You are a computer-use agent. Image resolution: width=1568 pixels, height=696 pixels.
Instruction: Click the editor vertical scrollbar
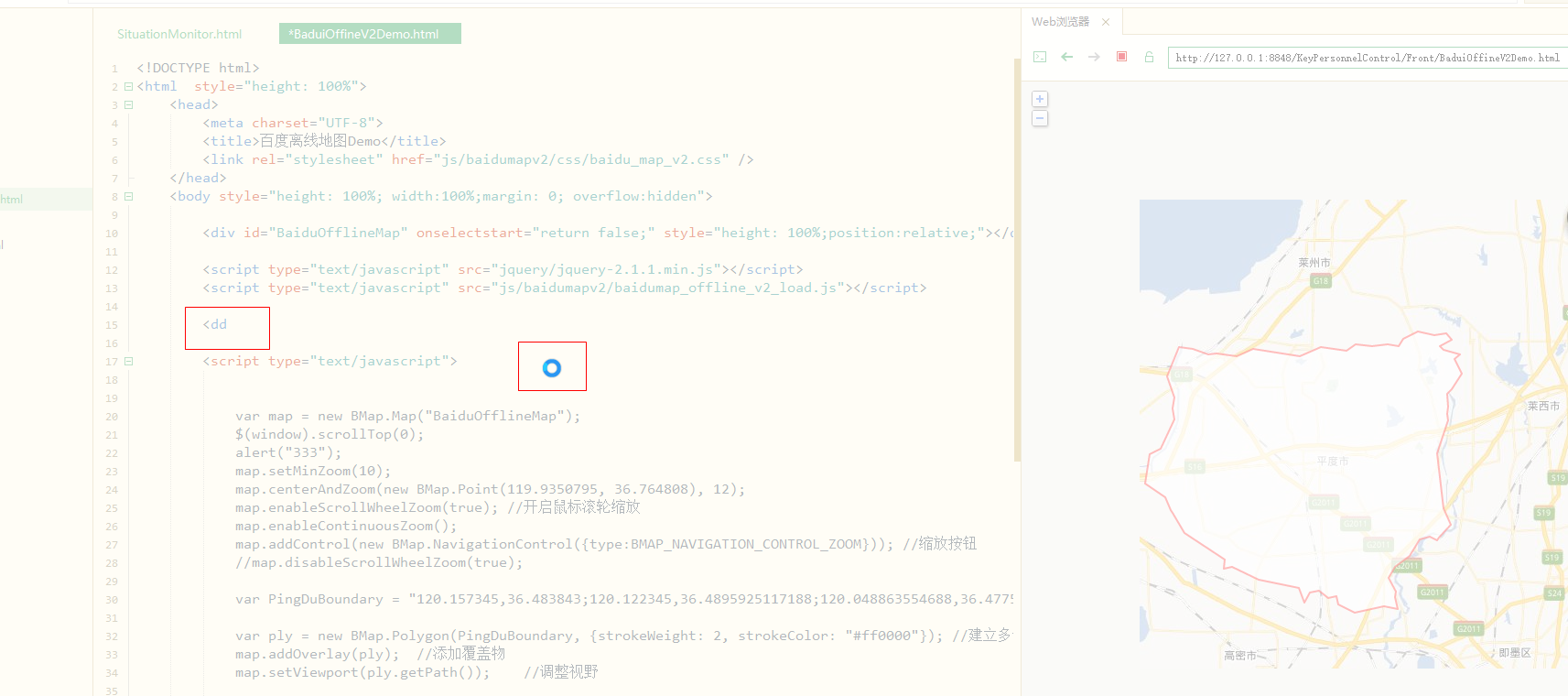point(1016,256)
